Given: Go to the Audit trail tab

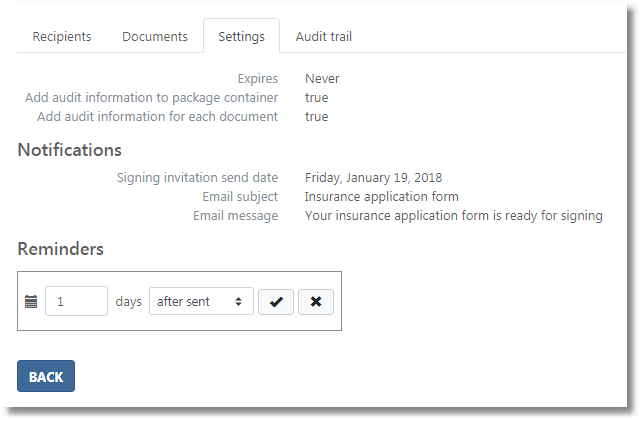Looking at the screenshot, I should pyautogui.click(x=323, y=37).
